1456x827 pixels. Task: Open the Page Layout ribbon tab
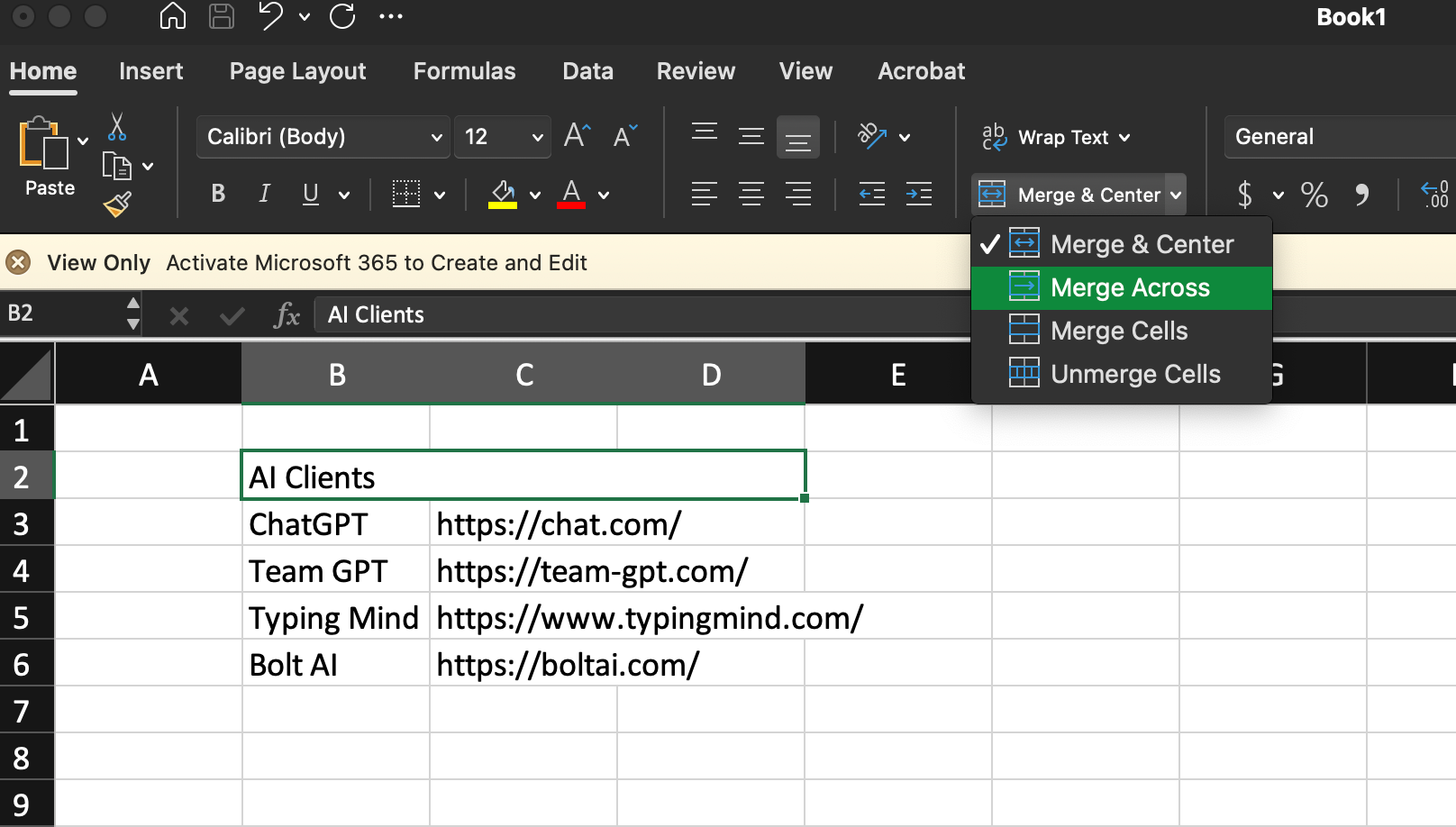click(x=297, y=71)
